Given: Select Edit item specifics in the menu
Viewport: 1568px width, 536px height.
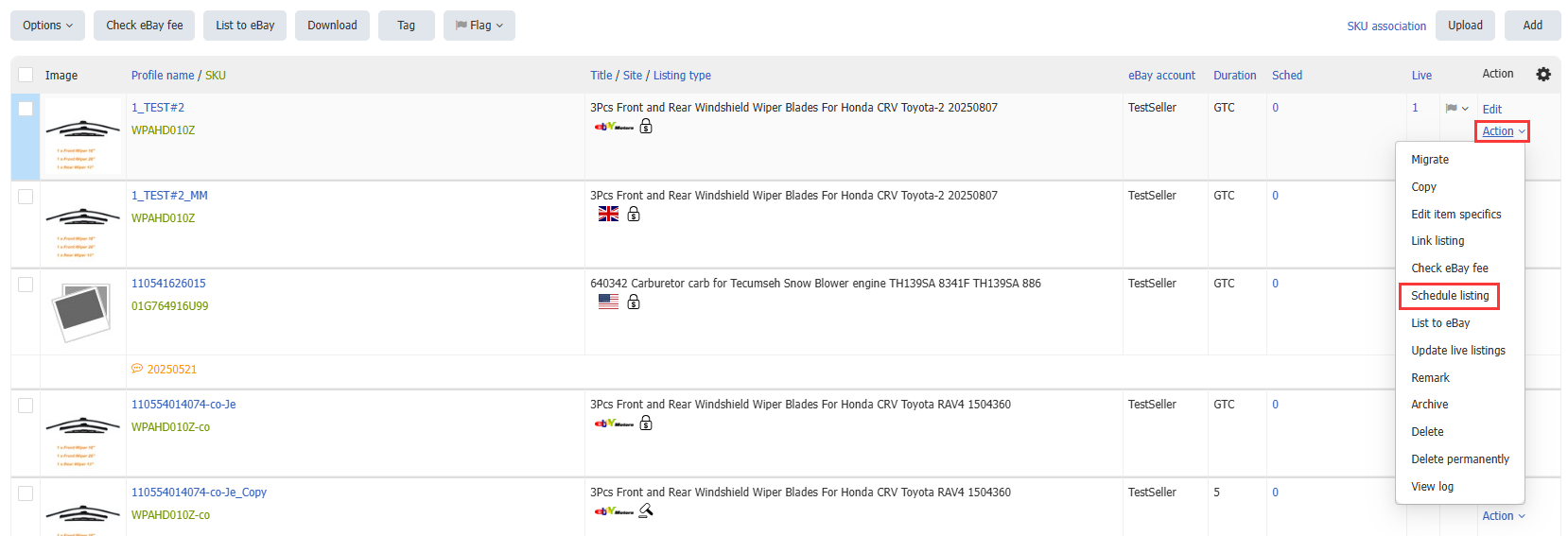Looking at the screenshot, I should point(1456,215).
